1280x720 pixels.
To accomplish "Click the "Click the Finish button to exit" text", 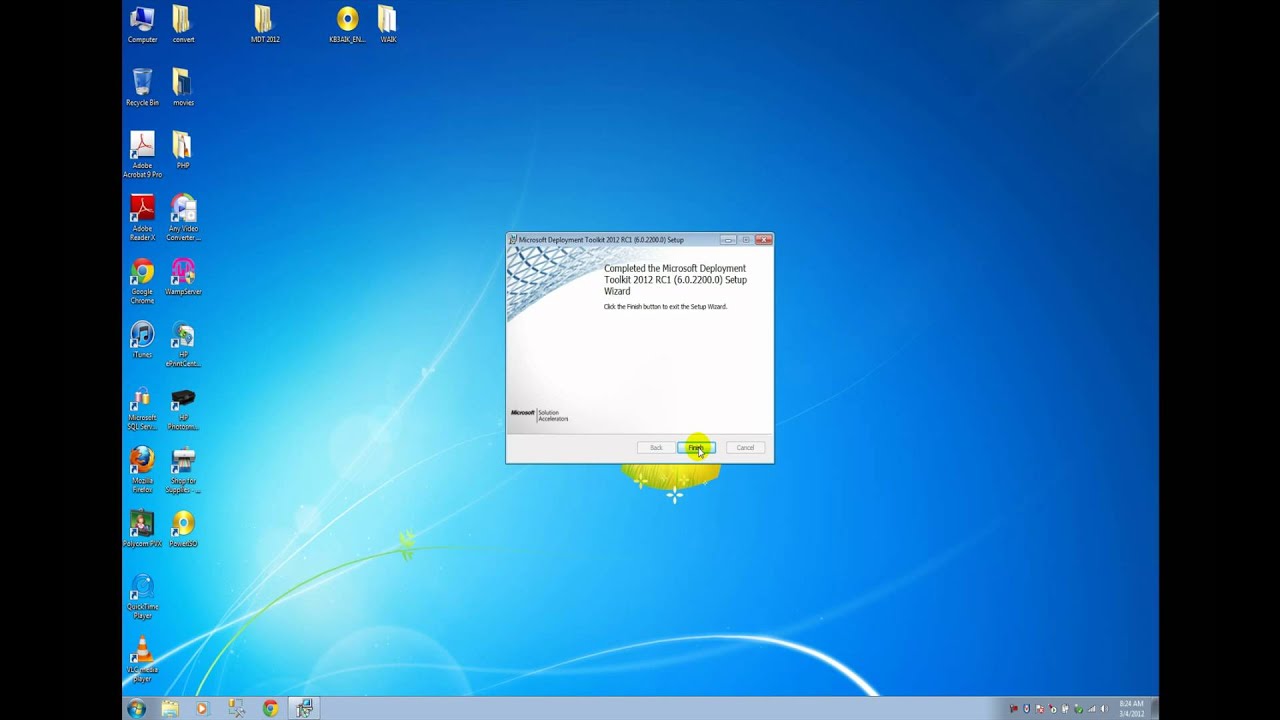I will tap(665, 307).
